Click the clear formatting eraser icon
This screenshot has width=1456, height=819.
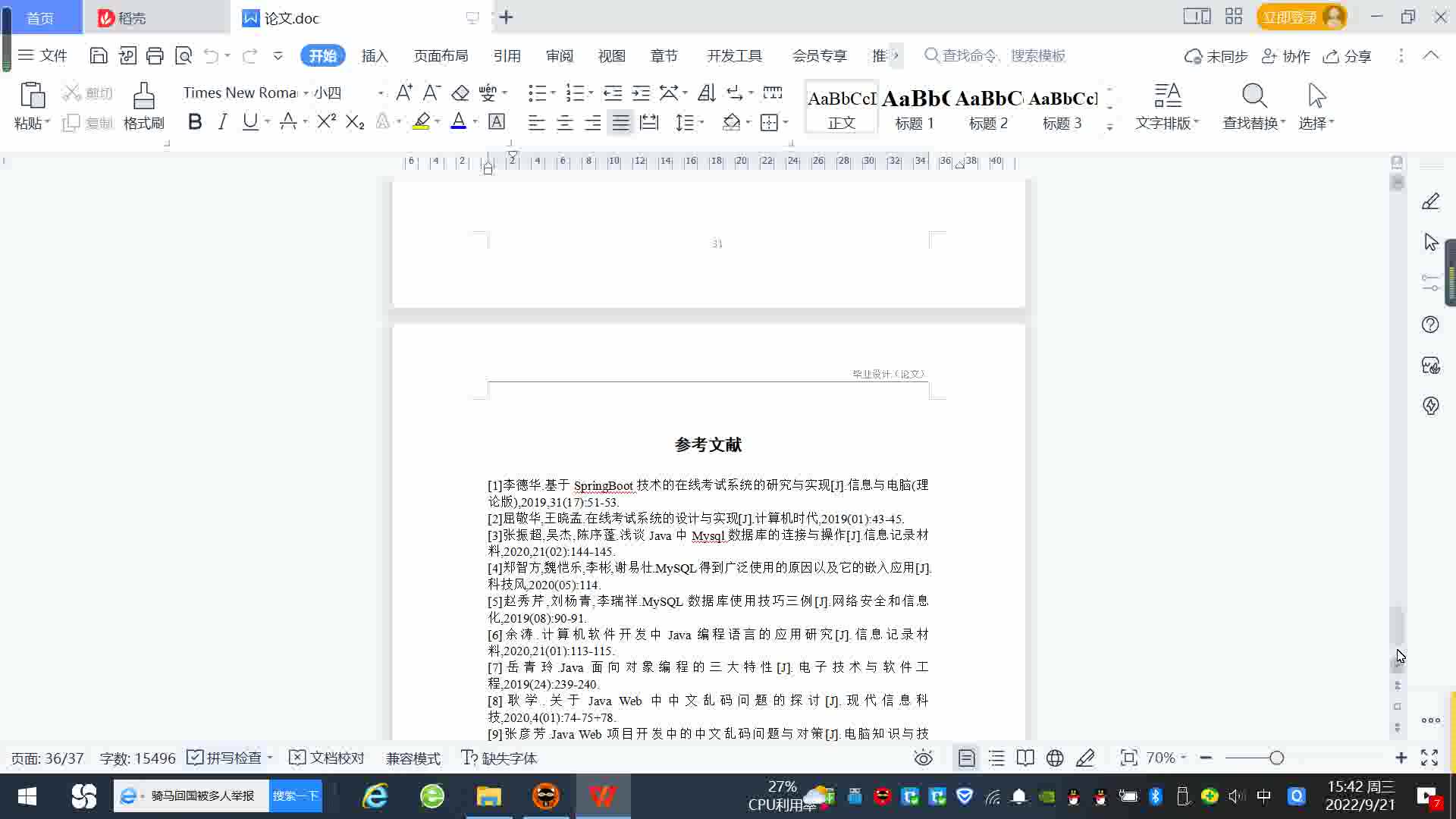click(460, 93)
